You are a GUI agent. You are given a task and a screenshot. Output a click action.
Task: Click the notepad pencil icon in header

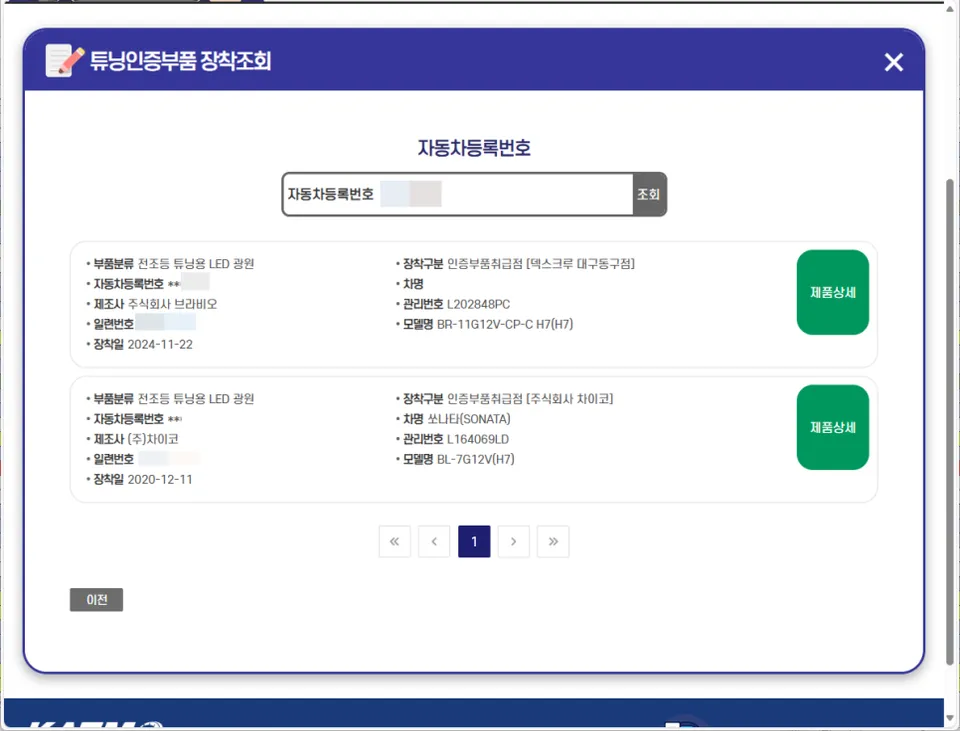[x=65, y=60]
